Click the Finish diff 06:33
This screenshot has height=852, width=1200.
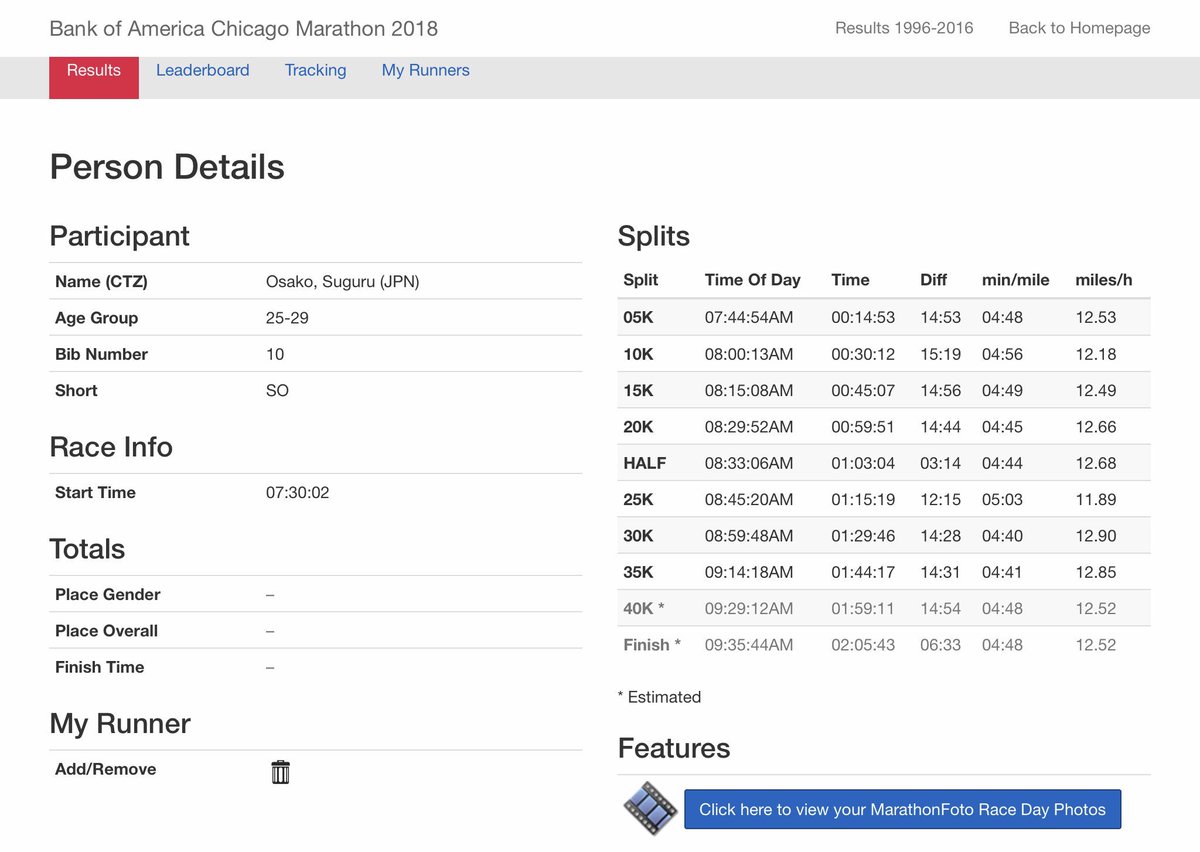(x=940, y=645)
